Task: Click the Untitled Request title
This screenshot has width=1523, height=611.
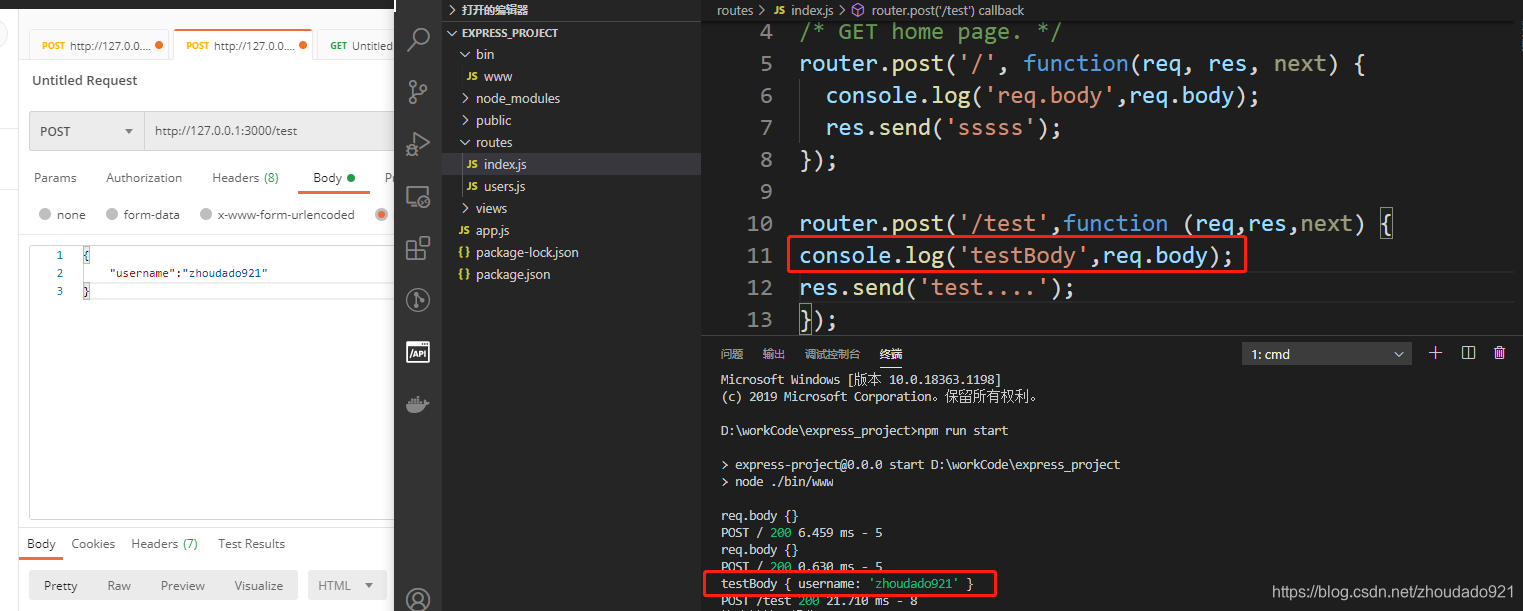Action: [x=85, y=81]
